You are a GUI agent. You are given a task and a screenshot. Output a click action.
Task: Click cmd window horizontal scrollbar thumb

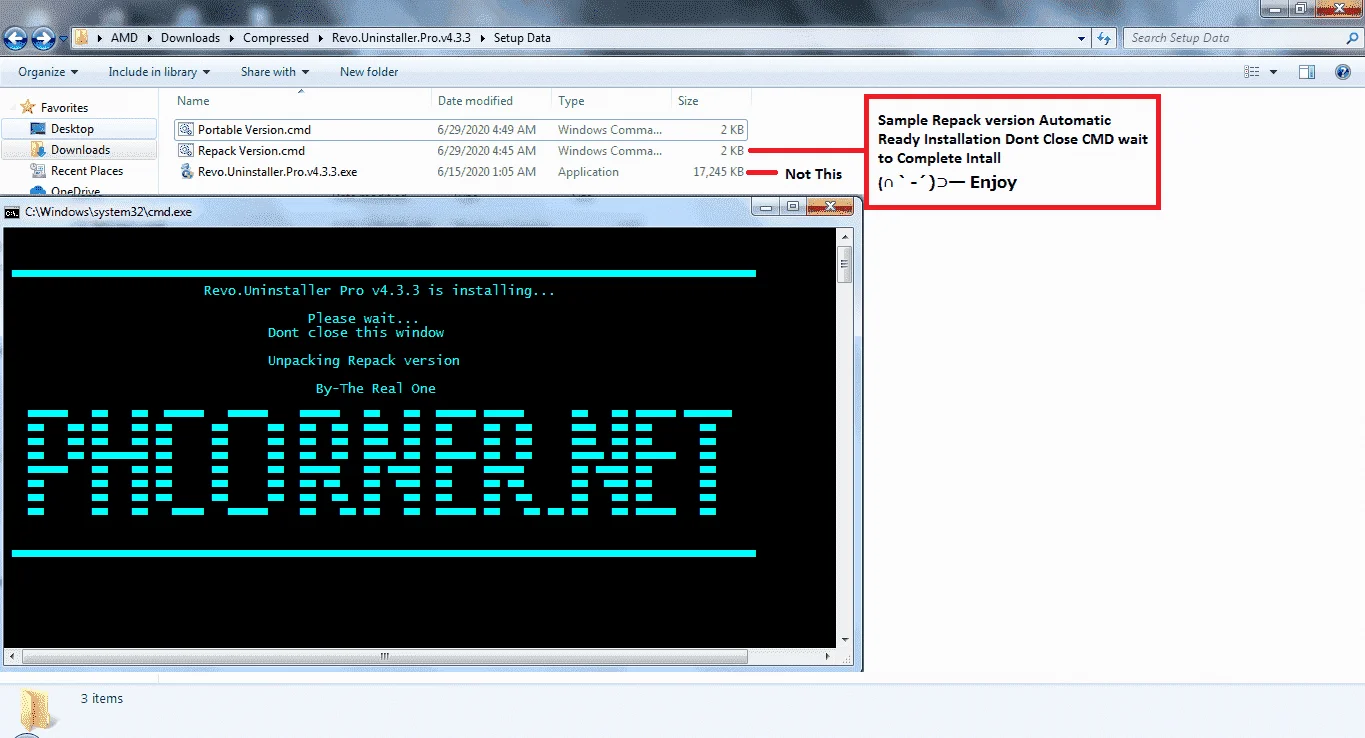(384, 657)
